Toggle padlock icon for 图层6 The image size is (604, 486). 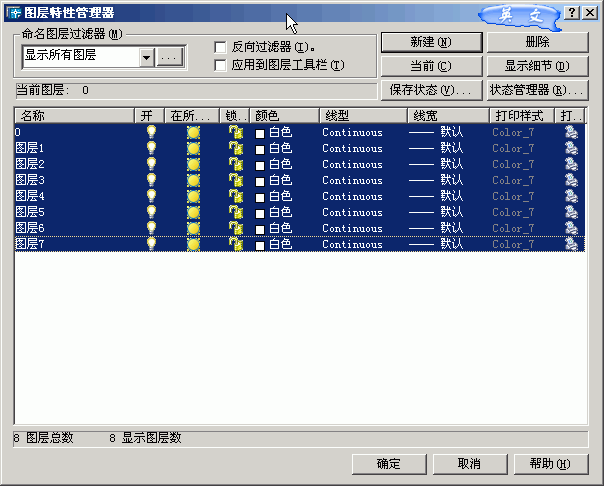pyautogui.click(x=236, y=228)
